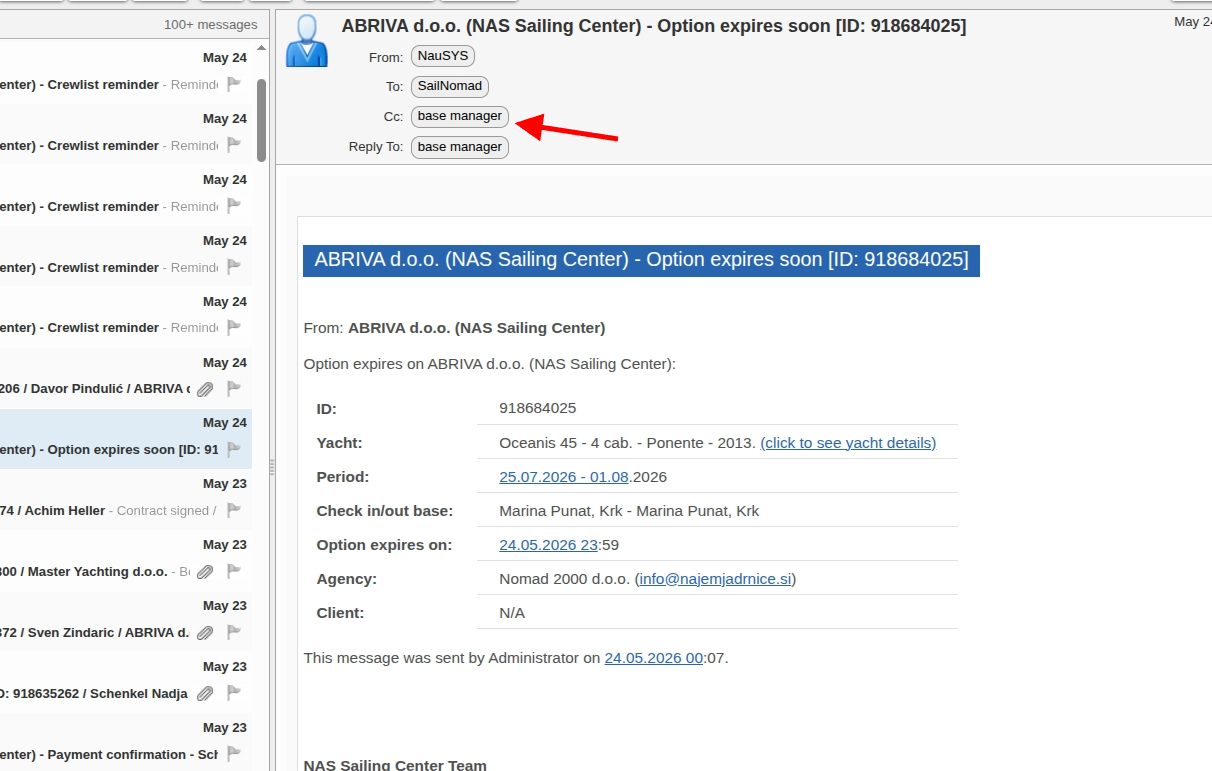Flag the Achim Heller contract signed message
Image resolution: width=1212 pixels, height=771 pixels.
(x=234, y=510)
